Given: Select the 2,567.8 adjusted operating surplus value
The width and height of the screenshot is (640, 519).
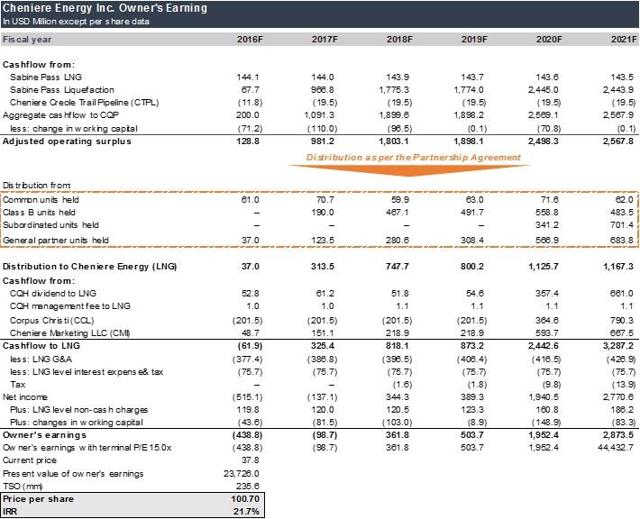Looking at the screenshot, I should point(618,141).
